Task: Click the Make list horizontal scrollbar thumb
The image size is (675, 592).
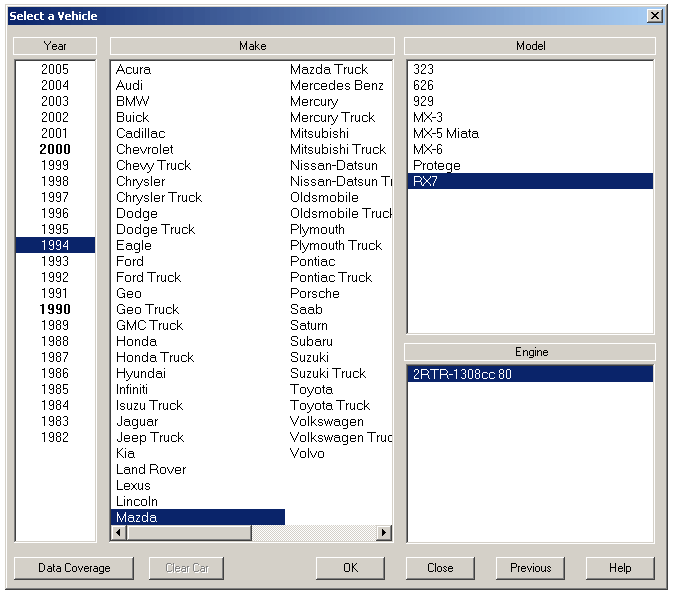Action: [189, 533]
